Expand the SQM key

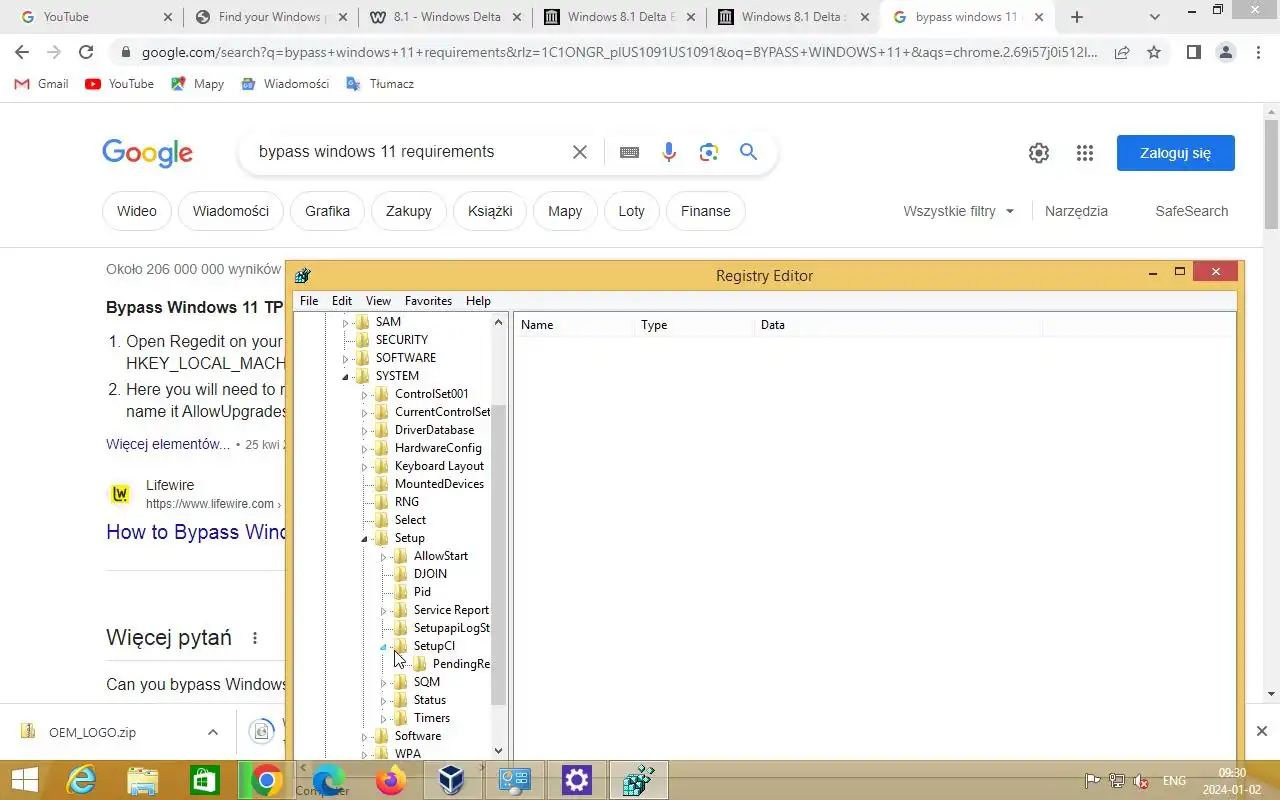click(383, 682)
